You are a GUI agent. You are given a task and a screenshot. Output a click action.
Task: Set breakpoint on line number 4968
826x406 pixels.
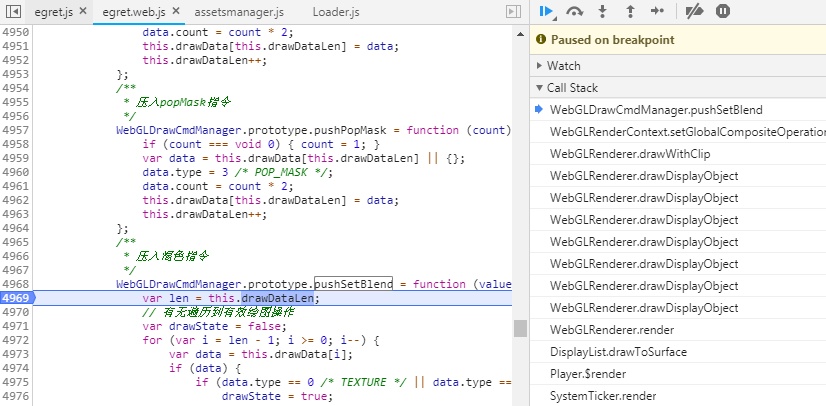(x=16, y=284)
